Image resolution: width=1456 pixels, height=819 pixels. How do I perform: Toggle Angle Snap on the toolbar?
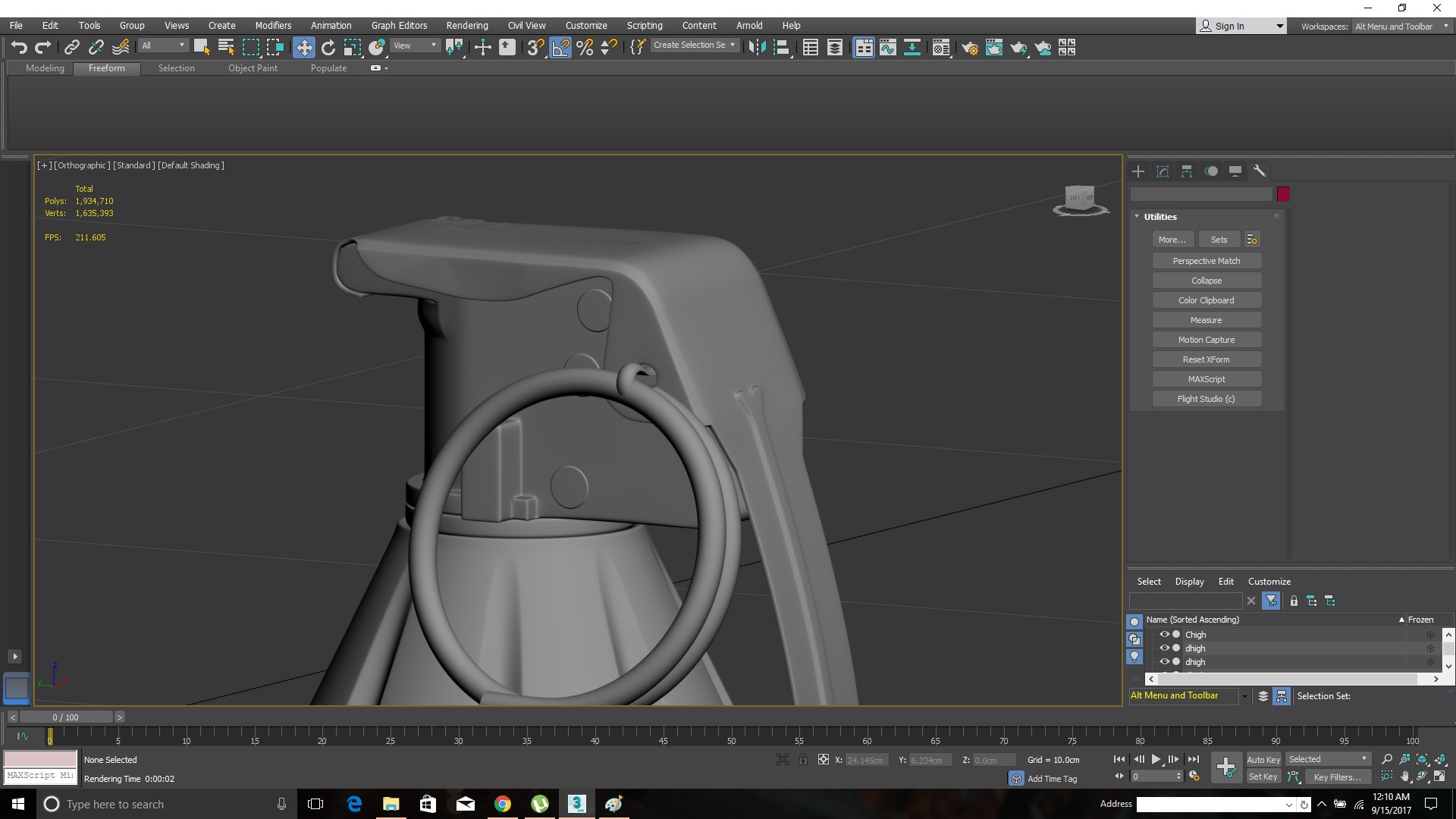(x=560, y=48)
